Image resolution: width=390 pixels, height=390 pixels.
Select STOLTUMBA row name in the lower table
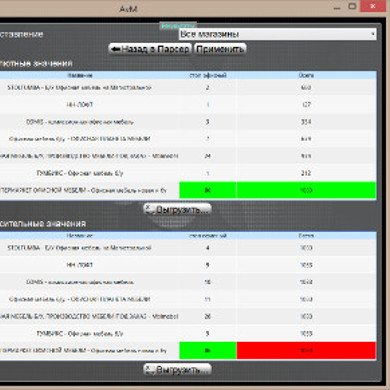tap(79, 248)
